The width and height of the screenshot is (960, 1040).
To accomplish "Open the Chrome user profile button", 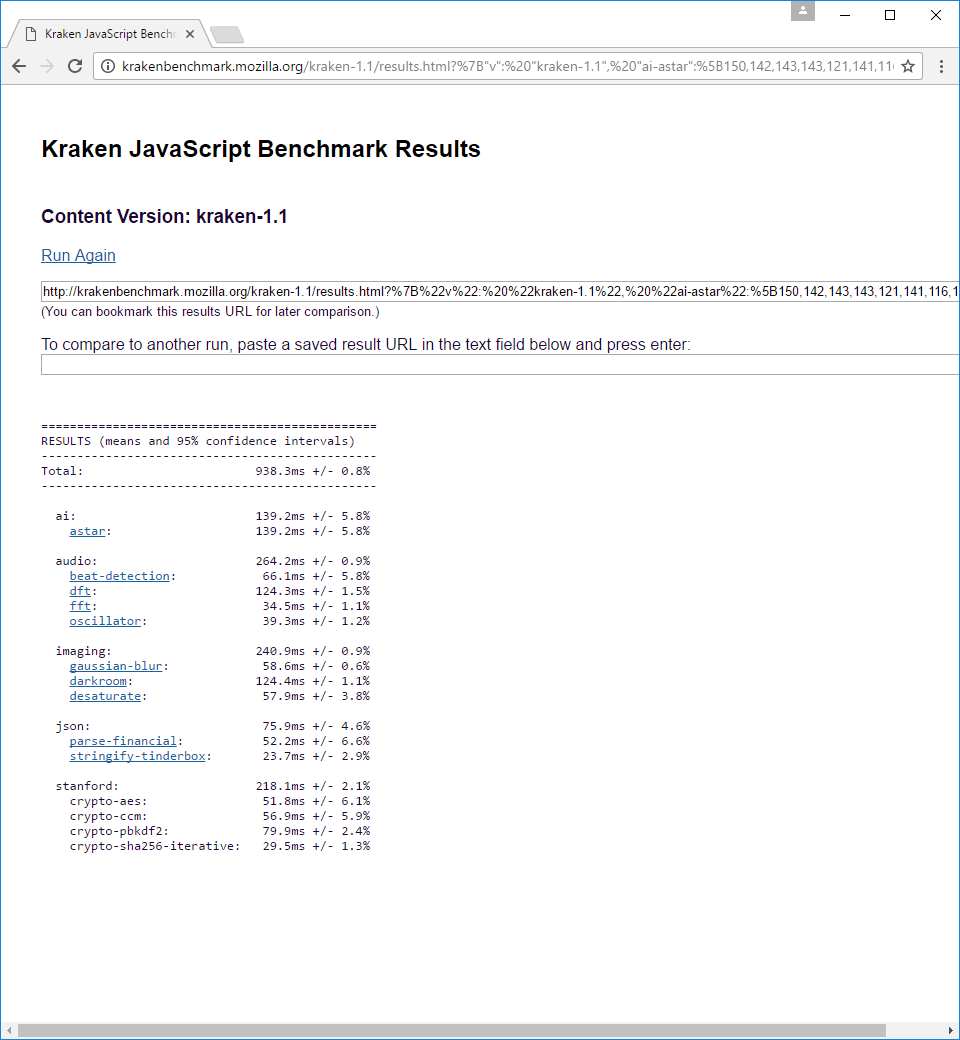I will pyautogui.click(x=803, y=11).
